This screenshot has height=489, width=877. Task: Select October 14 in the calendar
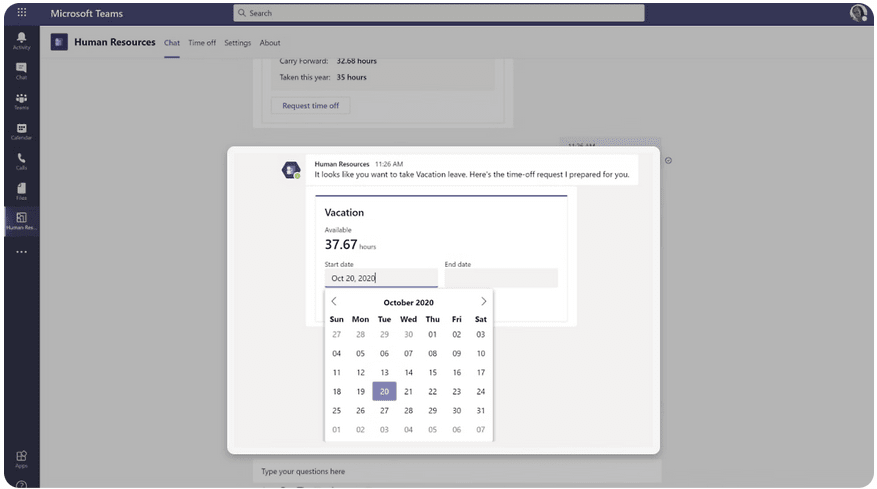click(408, 373)
